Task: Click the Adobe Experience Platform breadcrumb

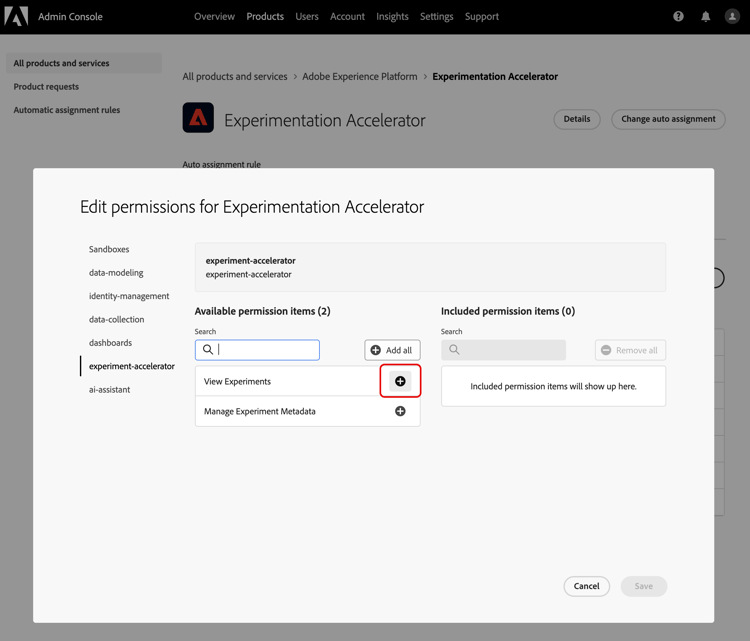Action: click(x=360, y=77)
